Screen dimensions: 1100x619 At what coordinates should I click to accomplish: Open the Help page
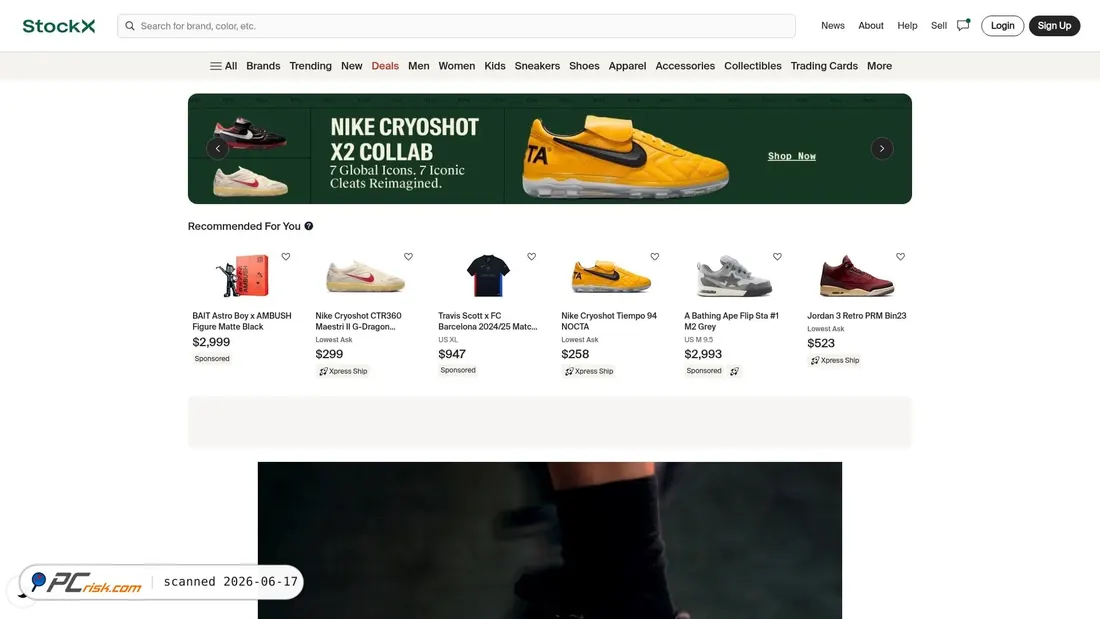pyautogui.click(x=907, y=25)
